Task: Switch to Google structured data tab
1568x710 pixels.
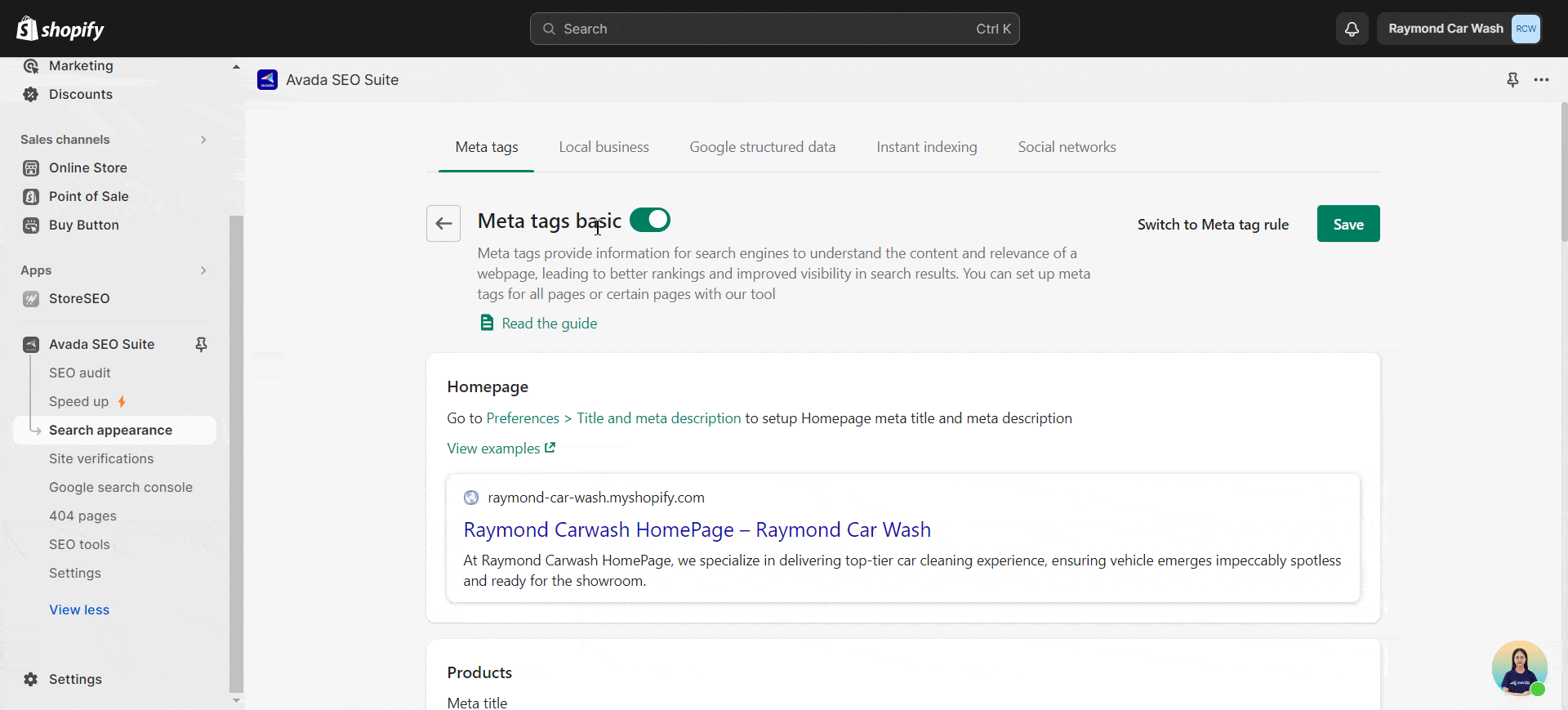Action: click(x=762, y=147)
